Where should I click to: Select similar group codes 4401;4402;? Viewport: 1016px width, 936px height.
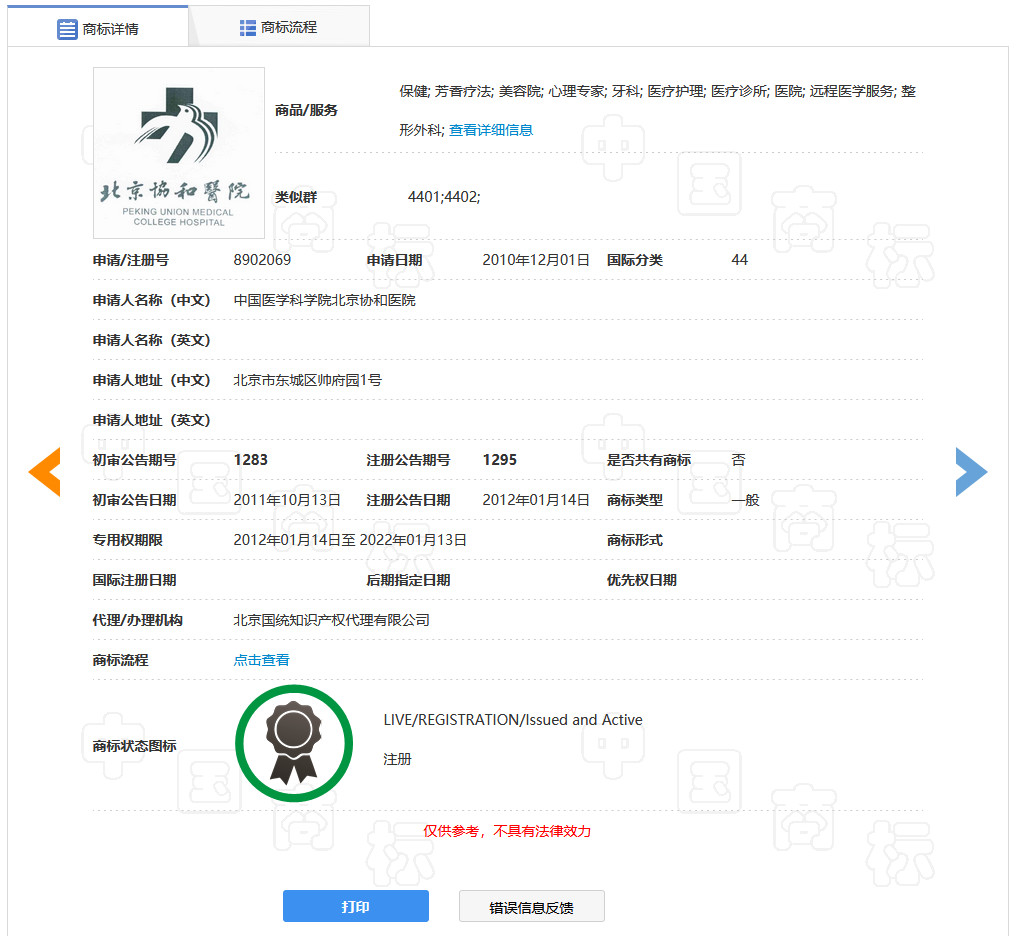[444, 197]
